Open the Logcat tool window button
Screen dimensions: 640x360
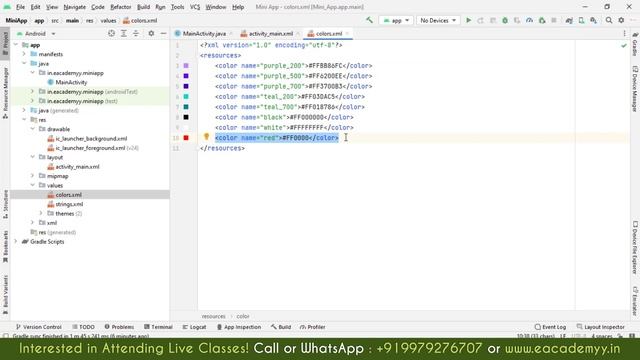(x=194, y=327)
